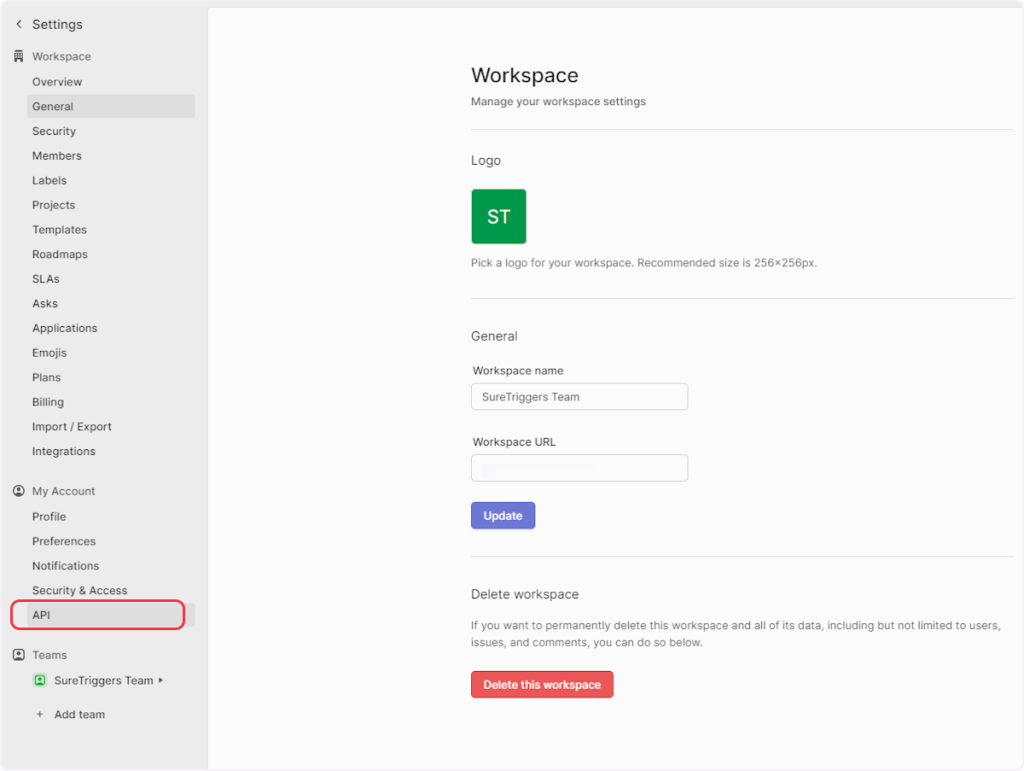Open Billing settings
Viewport: 1024px width, 771px height.
coord(48,402)
